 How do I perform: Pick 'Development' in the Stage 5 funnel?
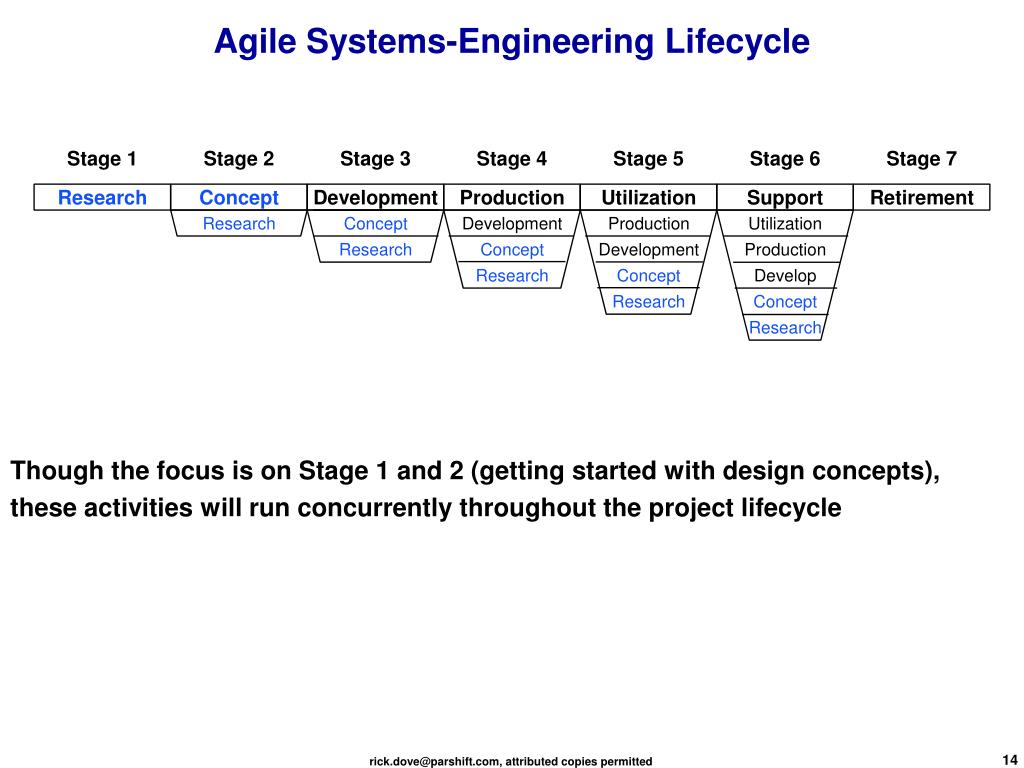coord(648,249)
